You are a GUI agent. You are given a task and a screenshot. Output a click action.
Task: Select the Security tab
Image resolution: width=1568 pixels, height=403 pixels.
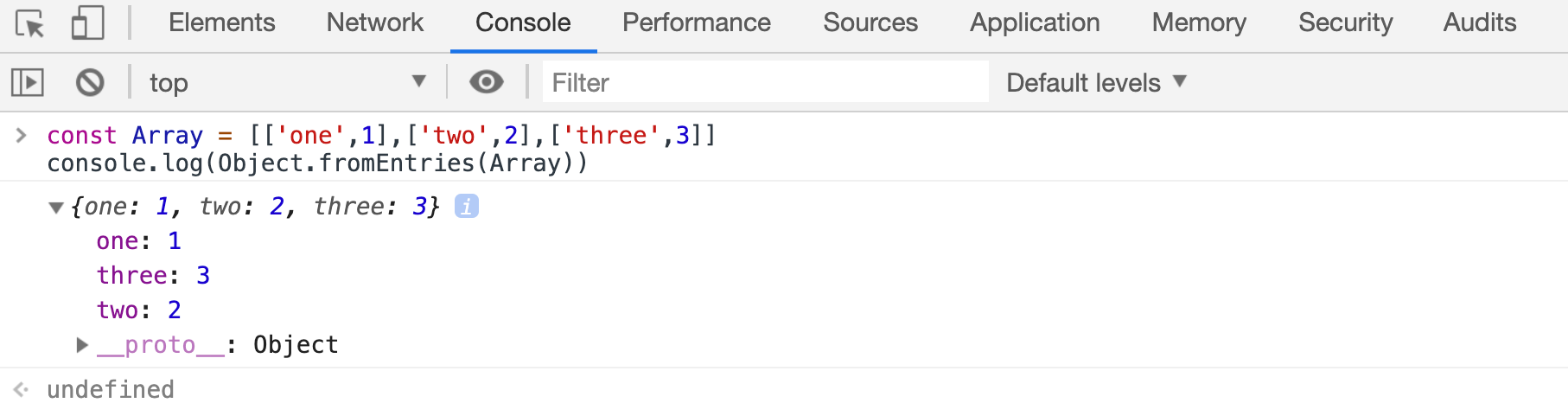tap(1346, 22)
